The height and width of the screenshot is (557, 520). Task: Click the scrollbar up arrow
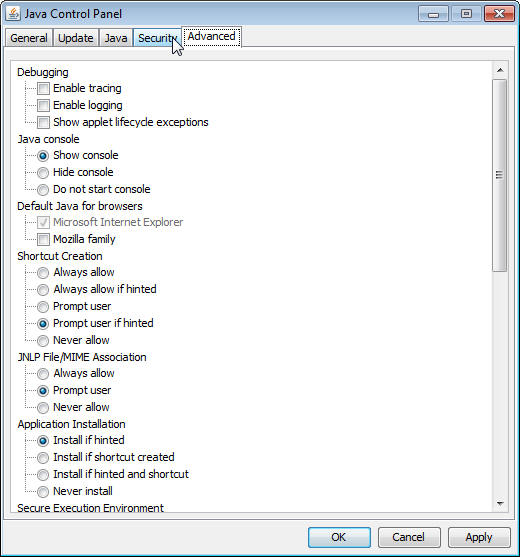500,70
